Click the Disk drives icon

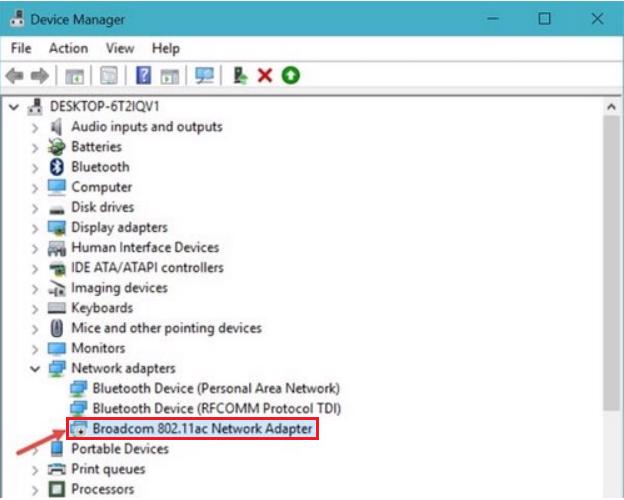[57, 209]
